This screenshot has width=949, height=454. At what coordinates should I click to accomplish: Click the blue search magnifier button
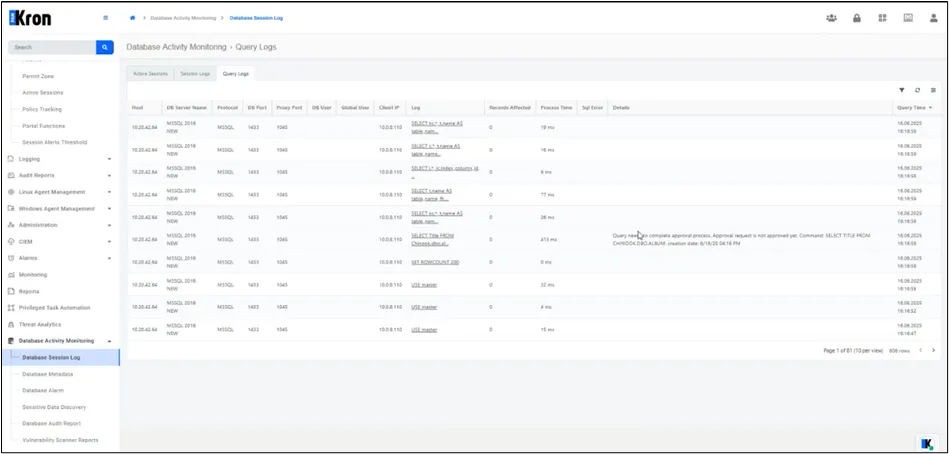tap(105, 47)
